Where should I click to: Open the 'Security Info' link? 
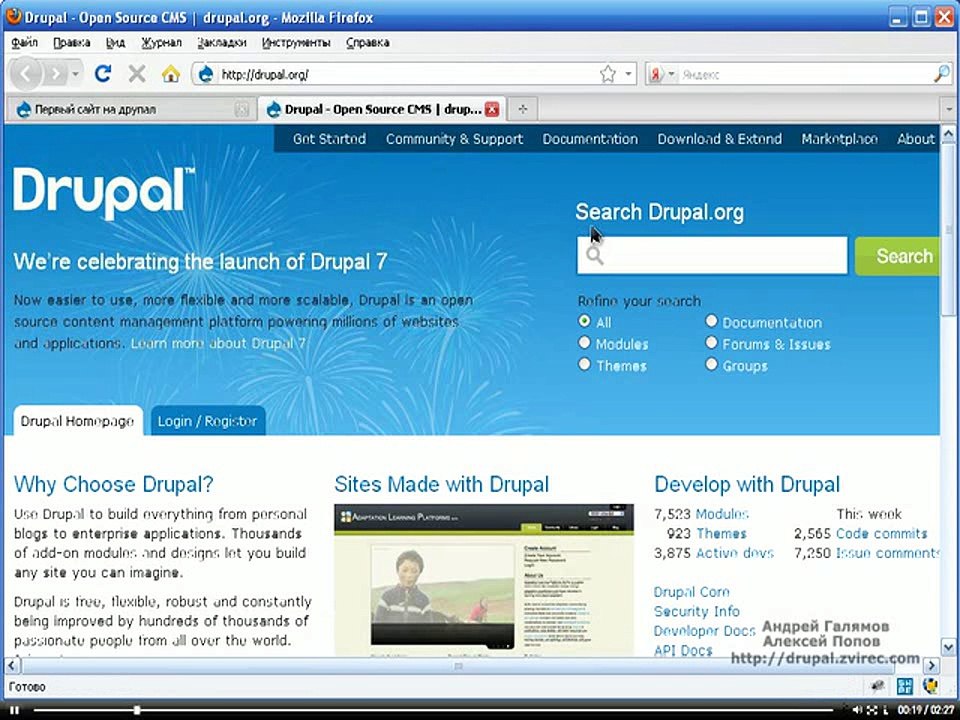pos(697,611)
